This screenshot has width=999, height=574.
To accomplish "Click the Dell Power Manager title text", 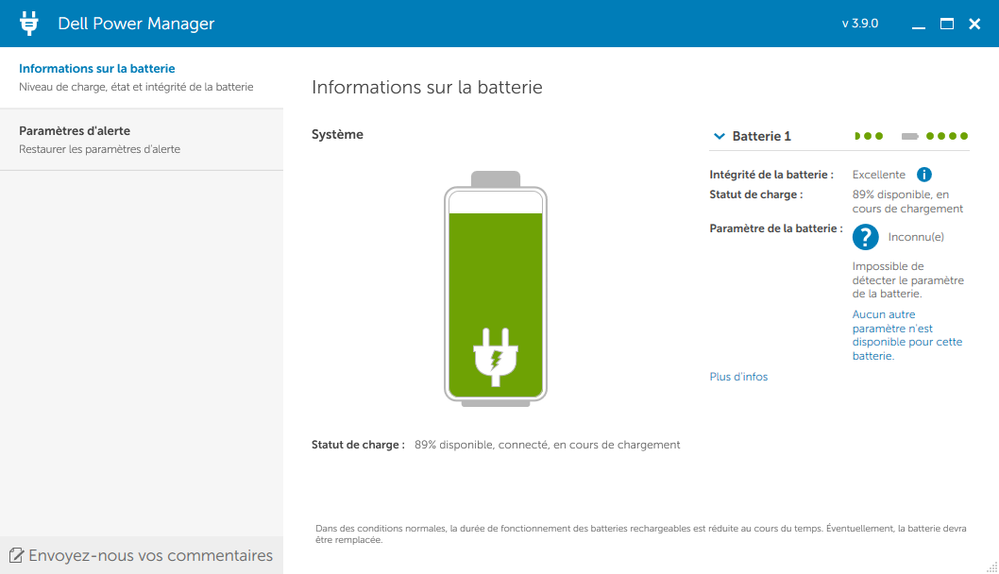I will click(x=136, y=24).
